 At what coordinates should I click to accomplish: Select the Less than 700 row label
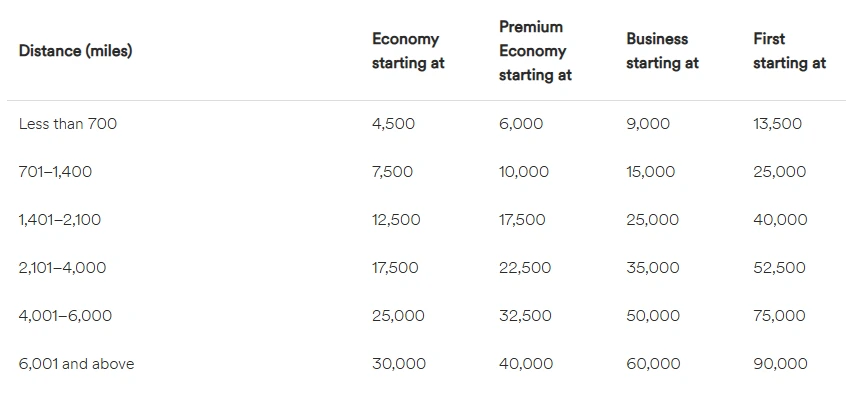point(68,124)
